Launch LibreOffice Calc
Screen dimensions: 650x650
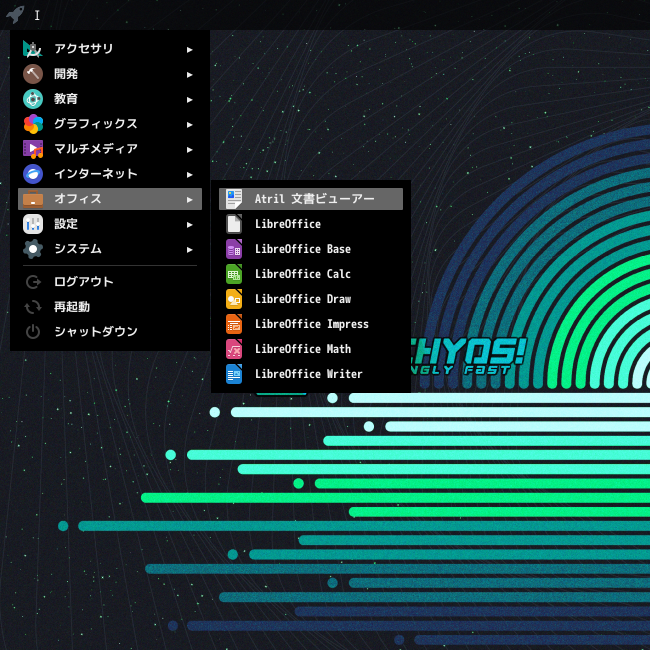point(311,274)
